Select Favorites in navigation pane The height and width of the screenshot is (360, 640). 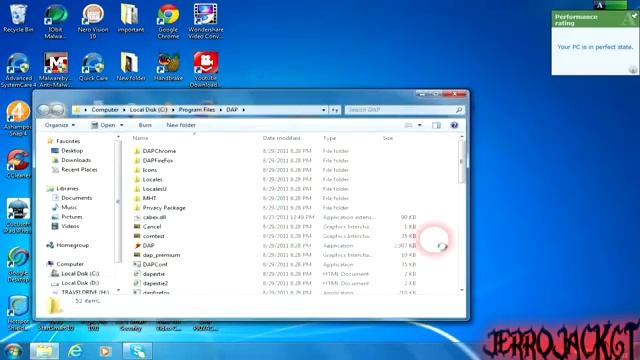tap(64, 141)
